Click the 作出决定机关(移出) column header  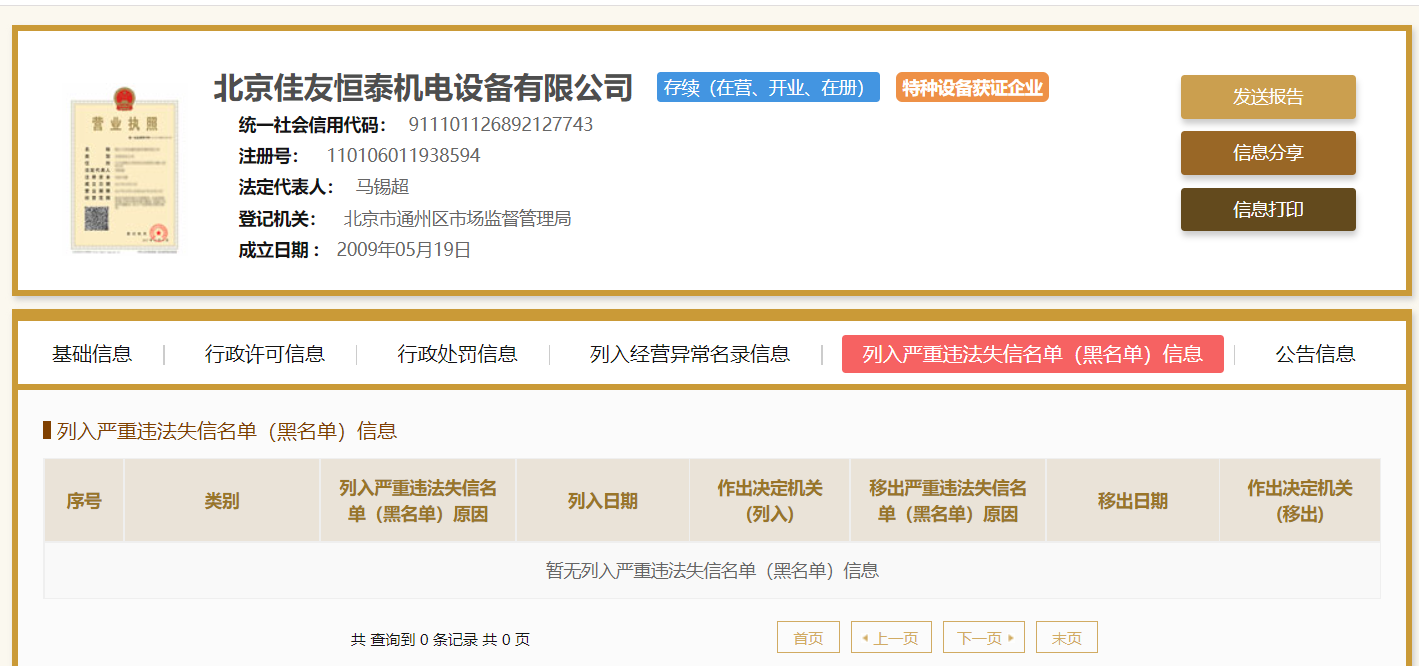(x=1300, y=501)
